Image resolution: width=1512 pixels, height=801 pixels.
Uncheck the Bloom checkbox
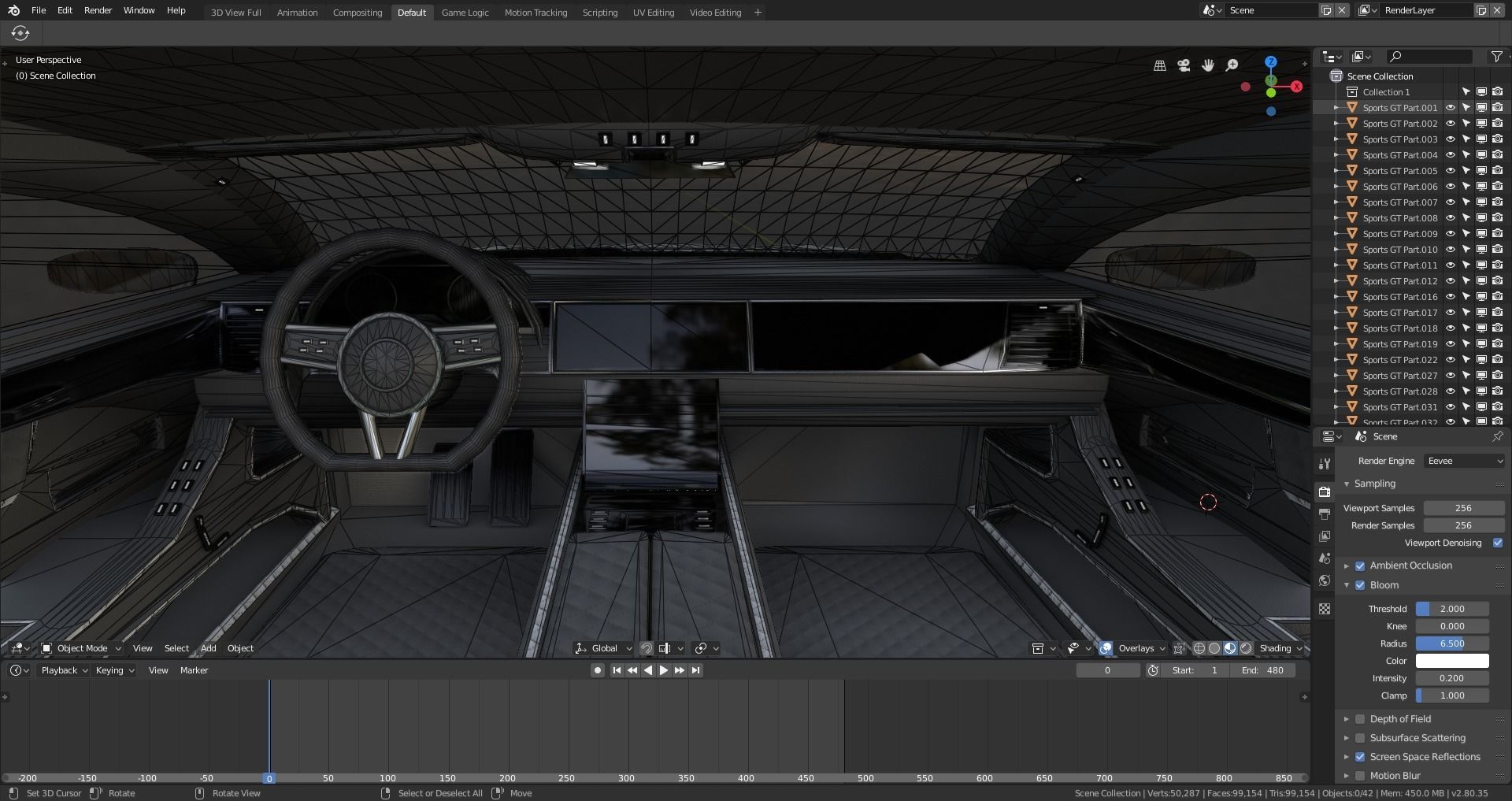(x=1360, y=585)
